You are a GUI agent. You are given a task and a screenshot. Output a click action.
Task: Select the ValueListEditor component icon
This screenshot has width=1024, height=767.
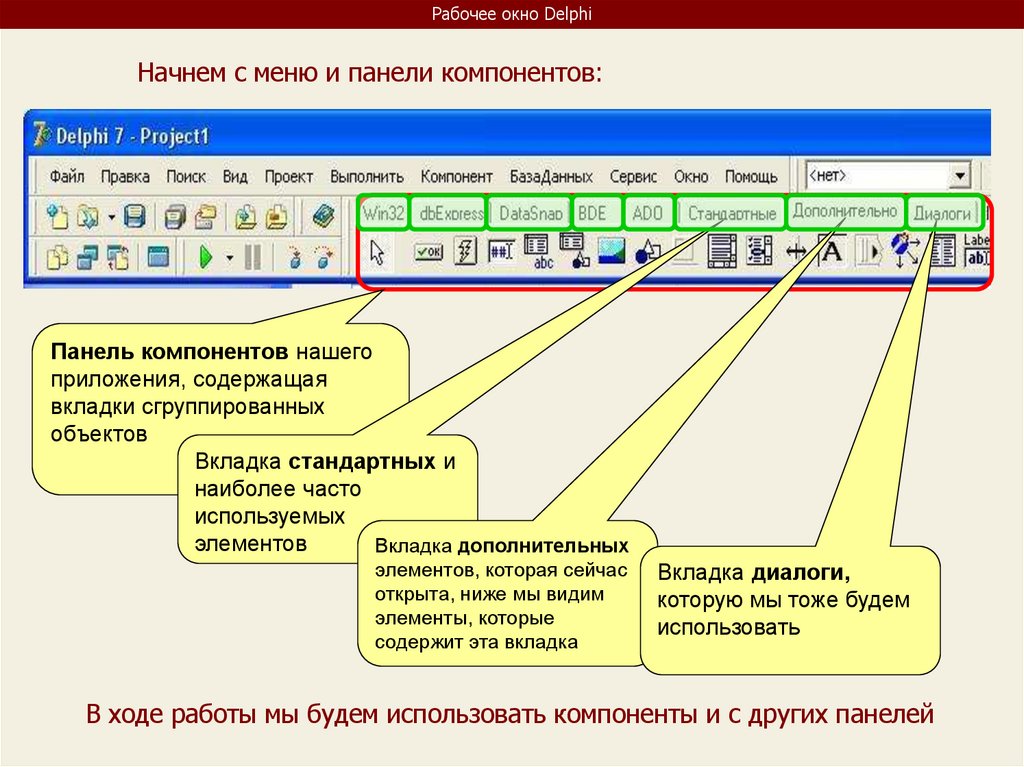(942, 252)
